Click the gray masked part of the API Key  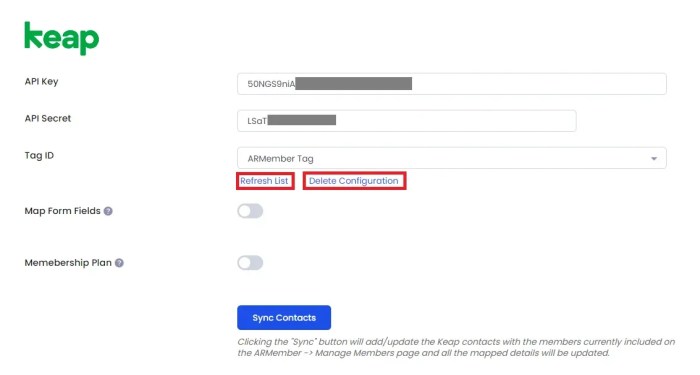point(354,83)
